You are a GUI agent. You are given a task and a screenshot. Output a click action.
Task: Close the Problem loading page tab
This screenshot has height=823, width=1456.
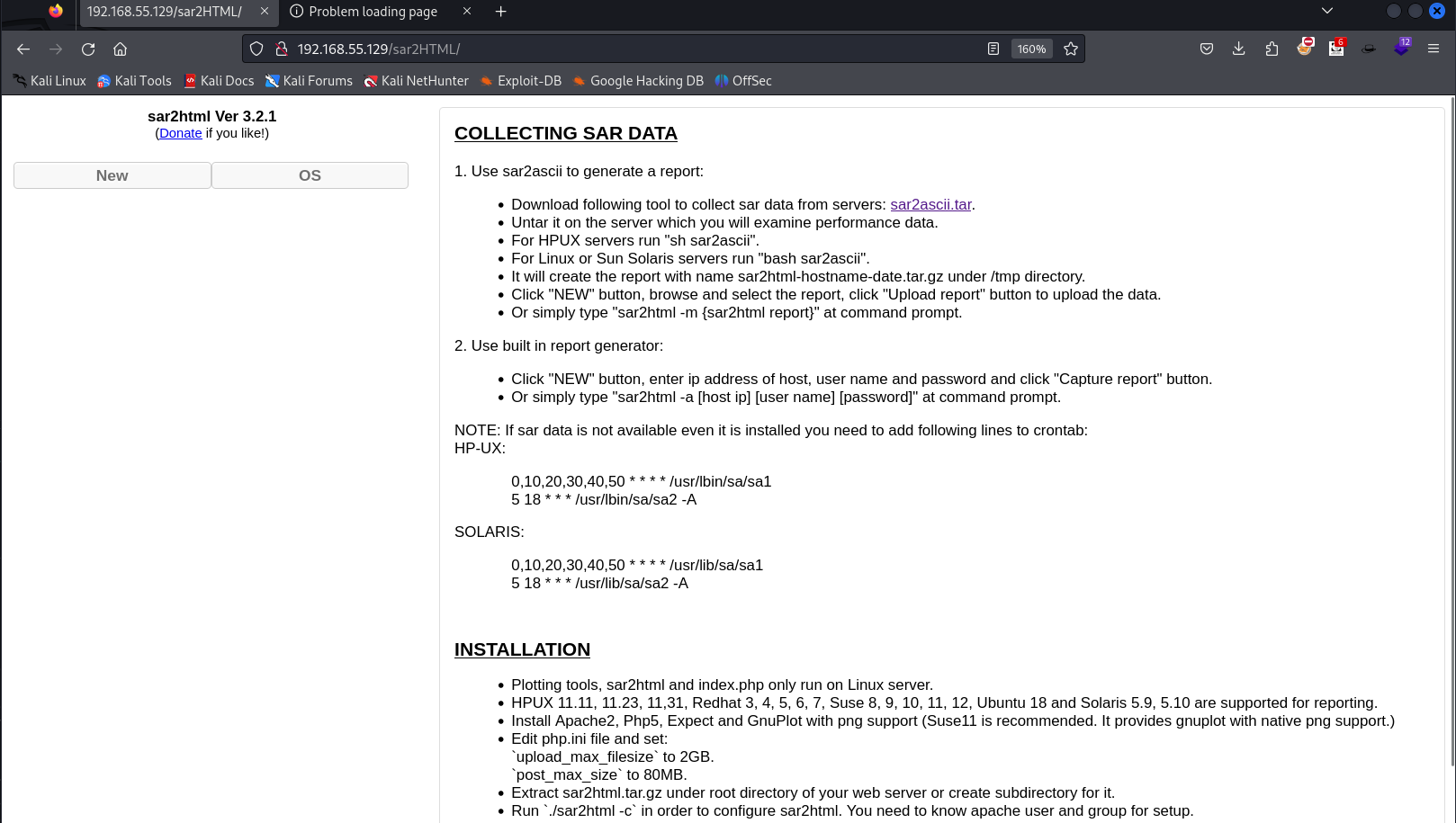tap(467, 12)
